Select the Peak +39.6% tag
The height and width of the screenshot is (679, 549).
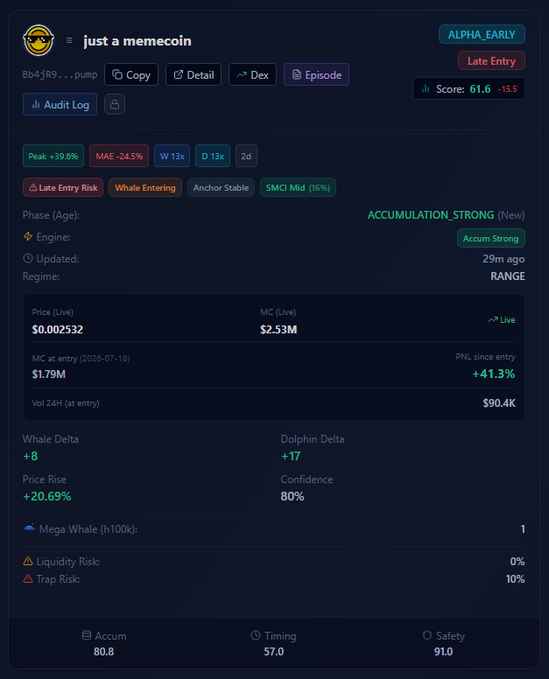tap(53, 156)
